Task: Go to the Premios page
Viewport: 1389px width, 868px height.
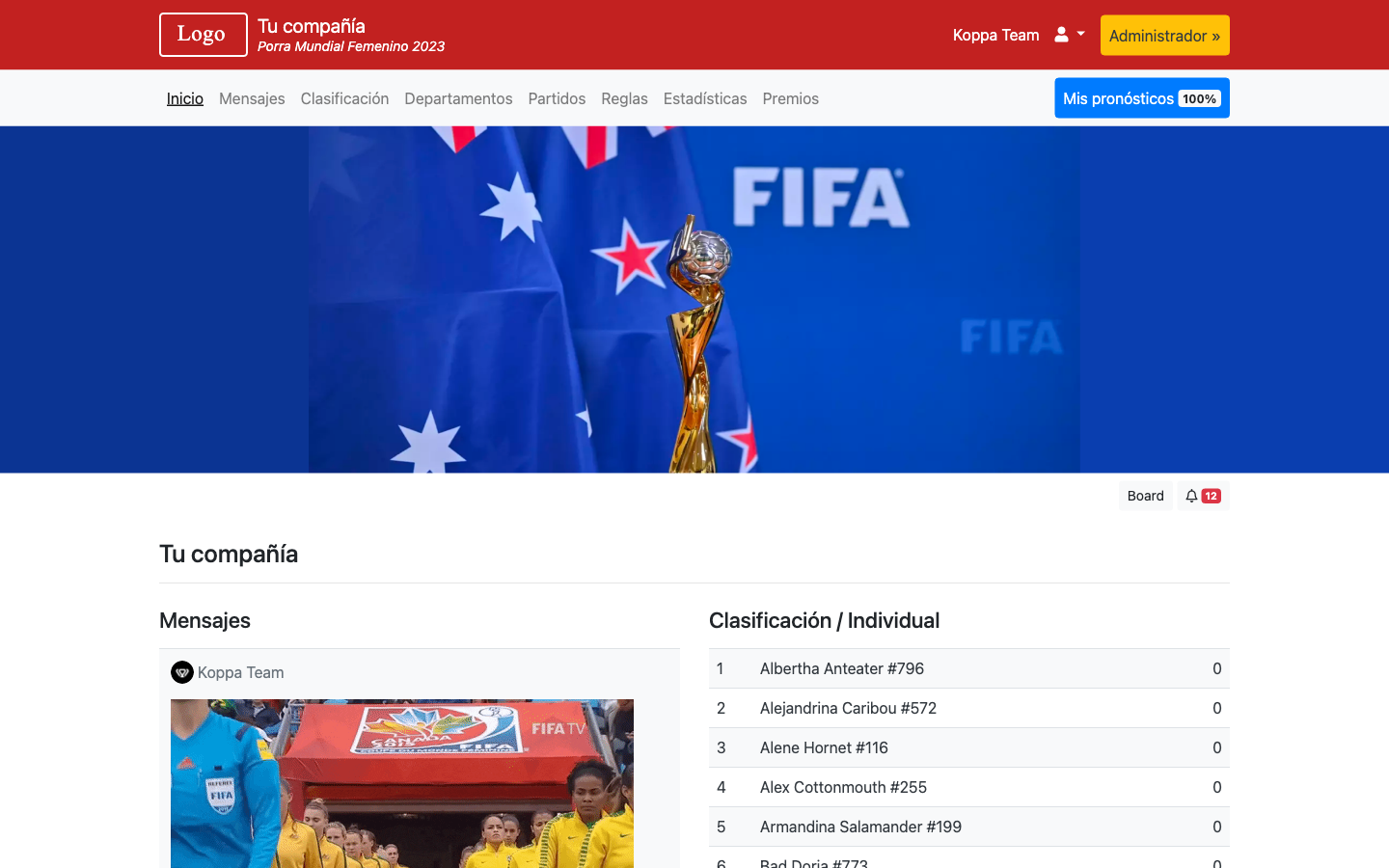Action: coord(790,98)
